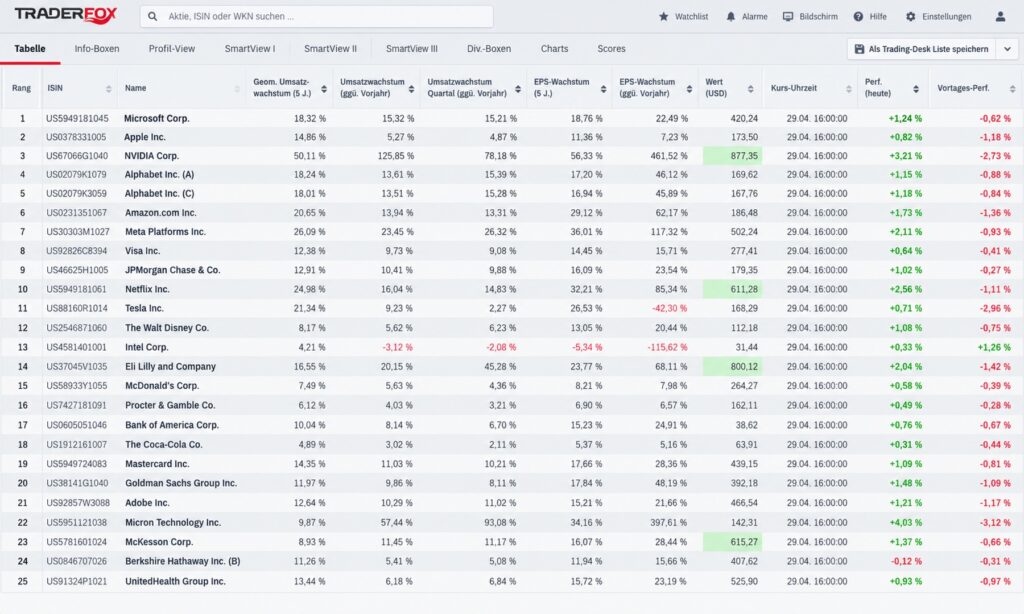1024x614 pixels.
Task: Sort by Umsatzwachstum (ggü. Vorjahr) arrows
Action: coord(411,88)
